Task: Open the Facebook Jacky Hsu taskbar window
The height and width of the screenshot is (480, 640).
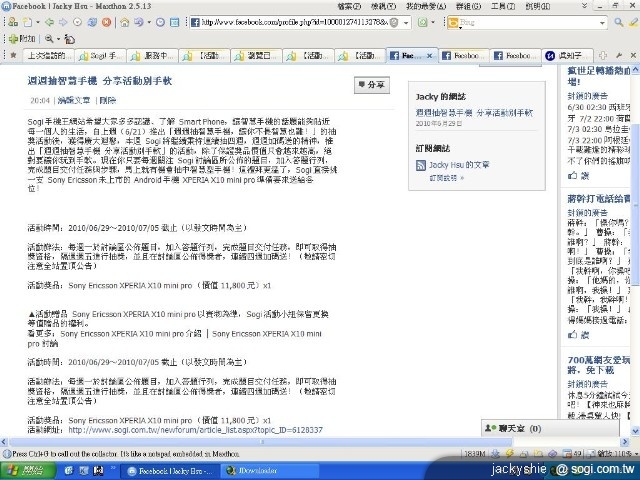Action: [171, 471]
